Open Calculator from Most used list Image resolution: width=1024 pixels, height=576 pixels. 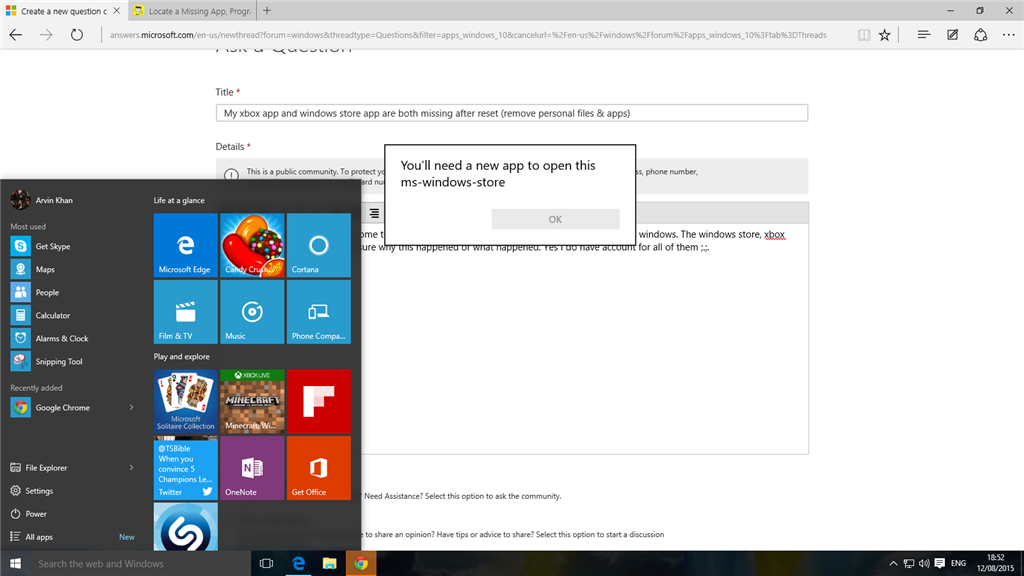tap(72, 315)
